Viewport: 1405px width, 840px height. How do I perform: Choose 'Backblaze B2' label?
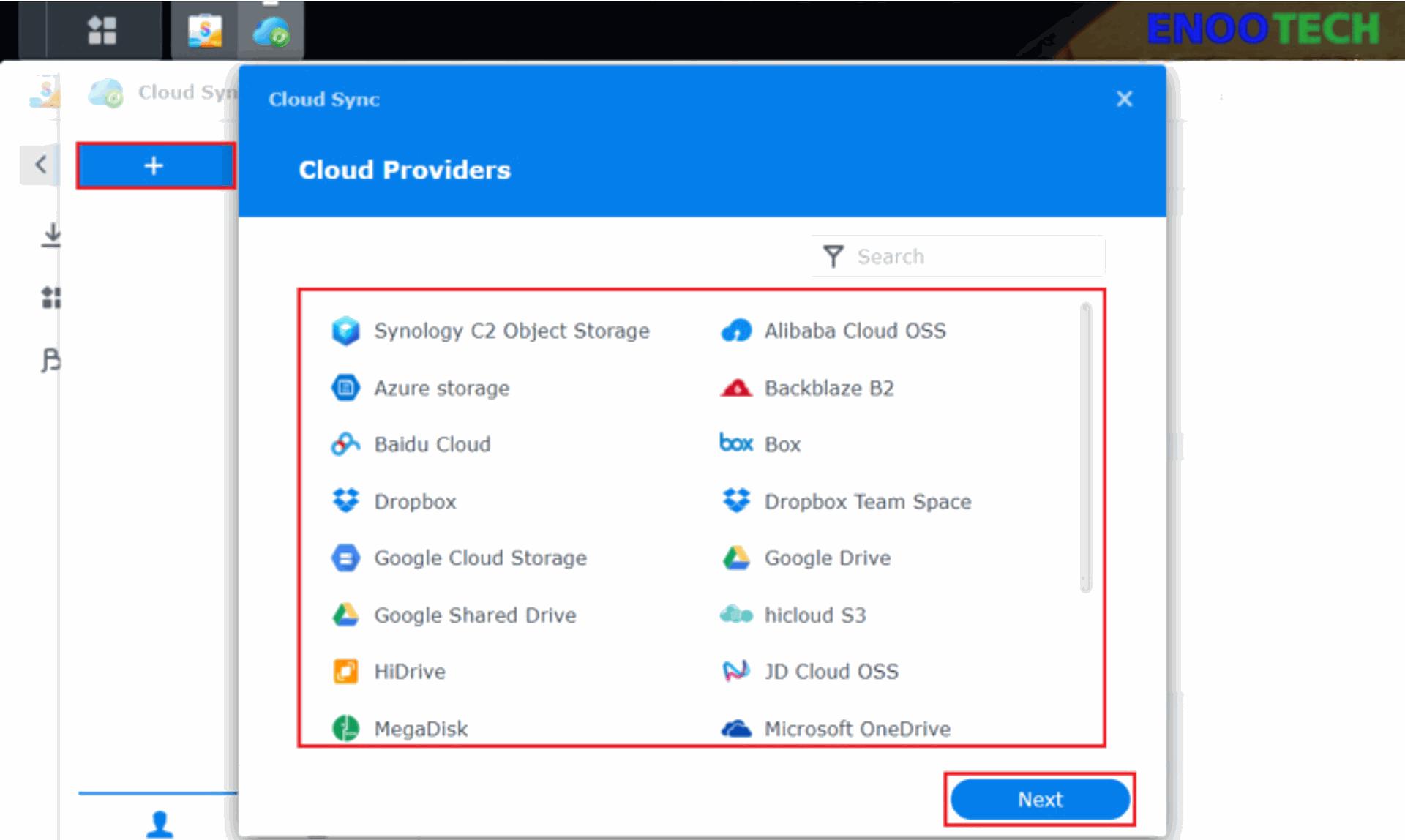[829, 388]
